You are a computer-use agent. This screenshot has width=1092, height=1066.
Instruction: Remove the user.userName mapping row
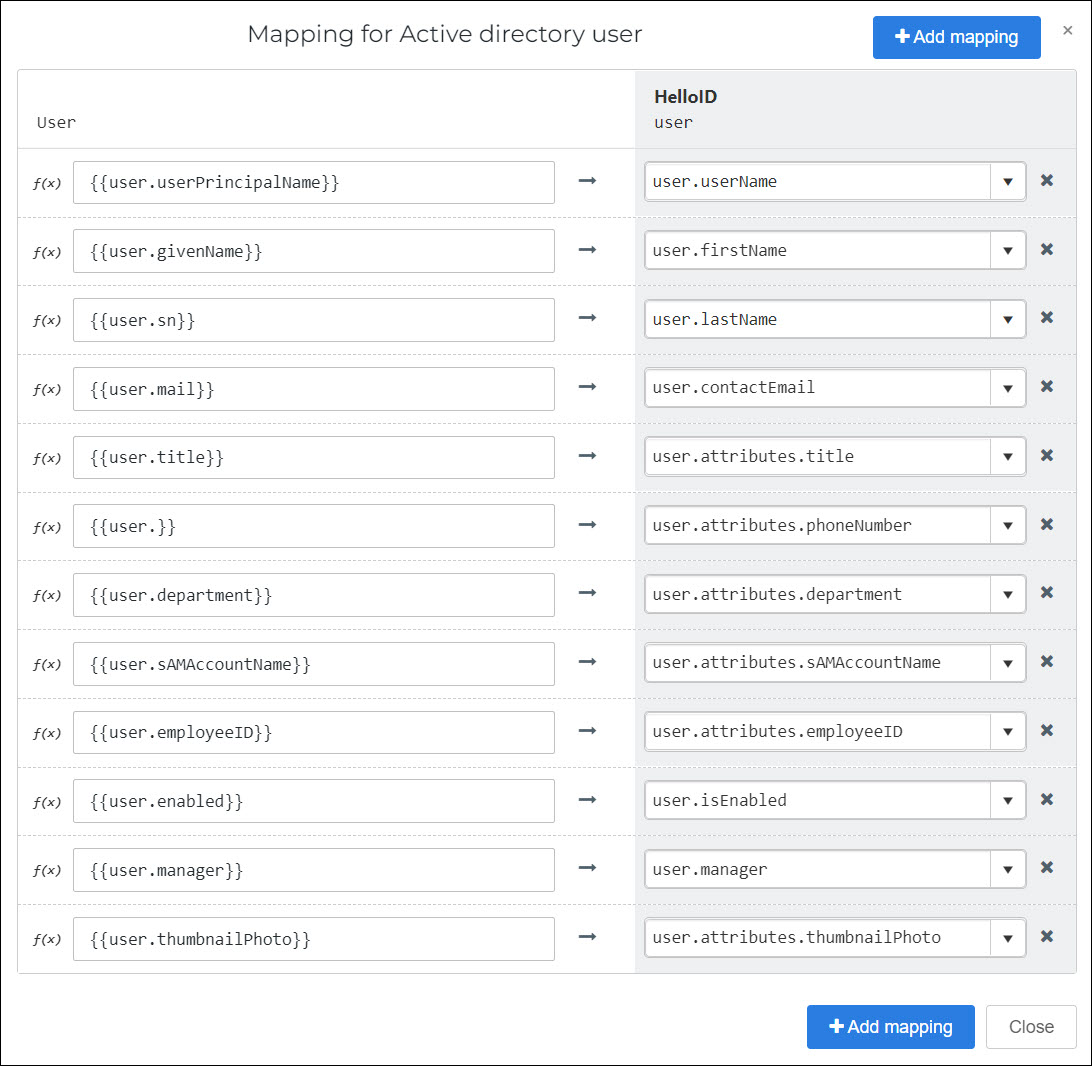pyautogui.click(x=1047, y=180)
